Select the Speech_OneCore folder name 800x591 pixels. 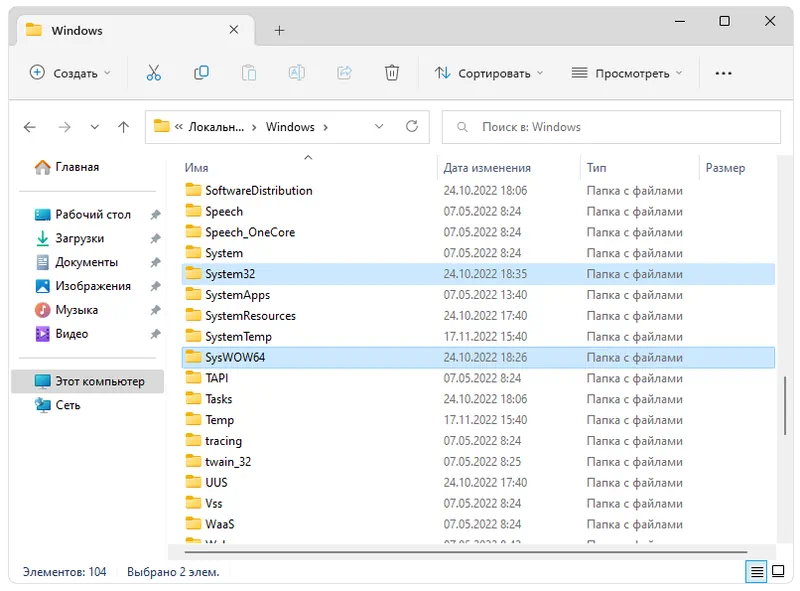250,232
